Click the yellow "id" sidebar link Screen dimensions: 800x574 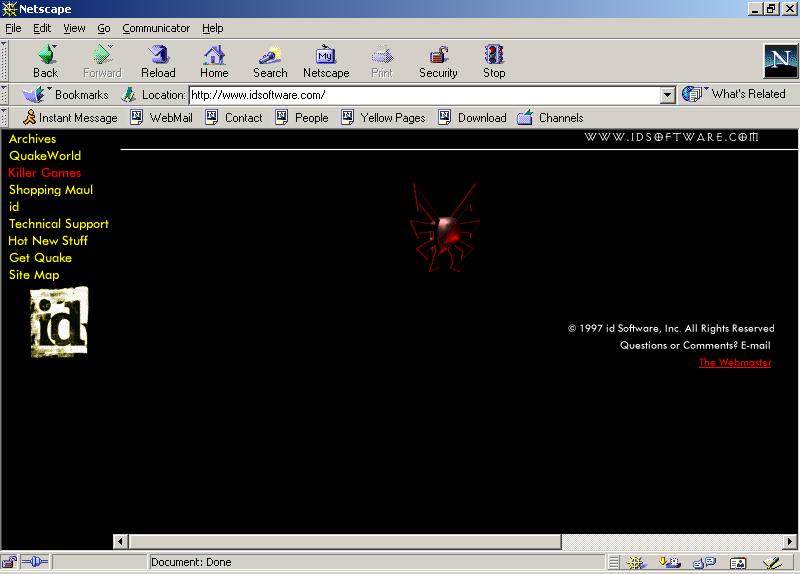[x=14, y=207]
